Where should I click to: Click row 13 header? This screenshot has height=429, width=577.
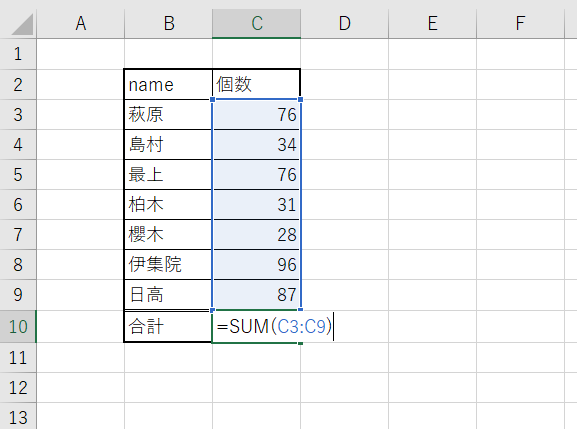(x=18, y=416)
